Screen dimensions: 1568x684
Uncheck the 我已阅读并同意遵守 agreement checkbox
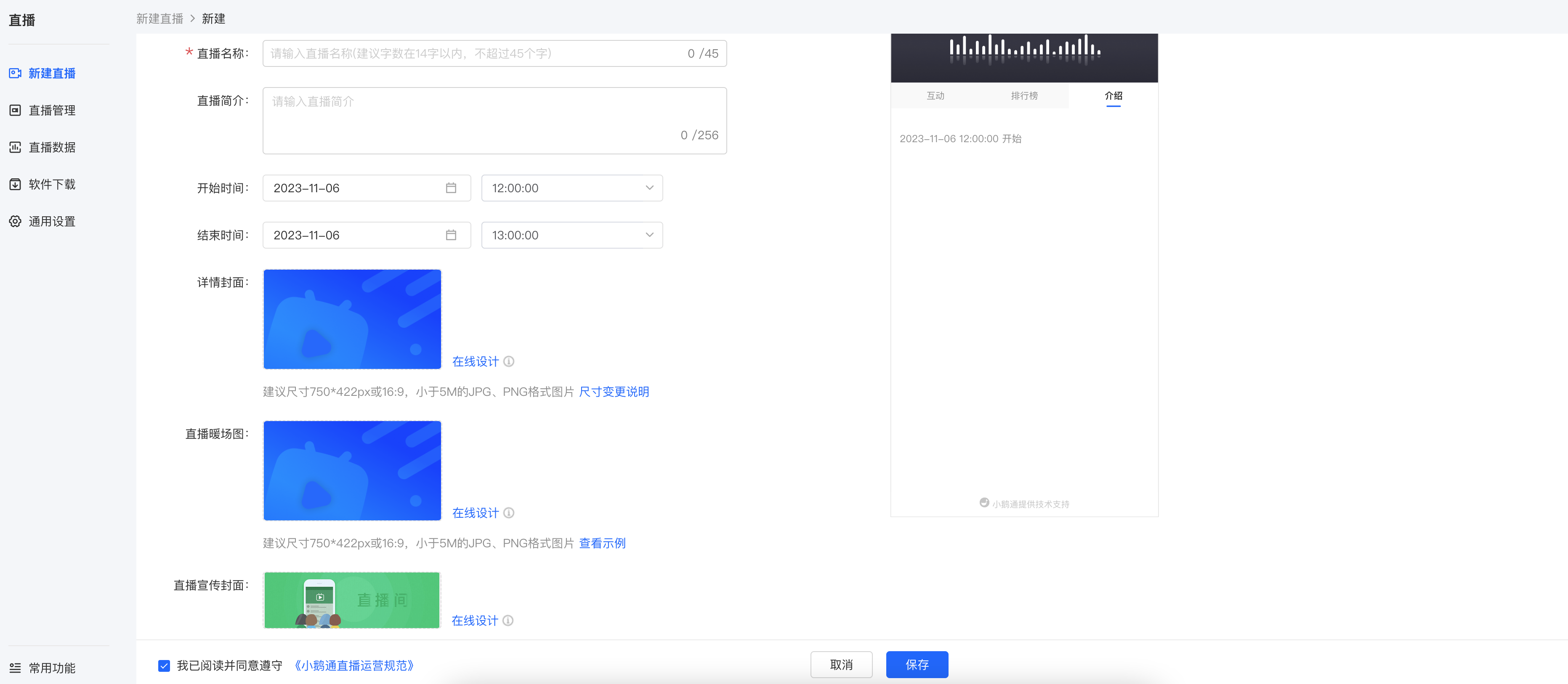165,666
